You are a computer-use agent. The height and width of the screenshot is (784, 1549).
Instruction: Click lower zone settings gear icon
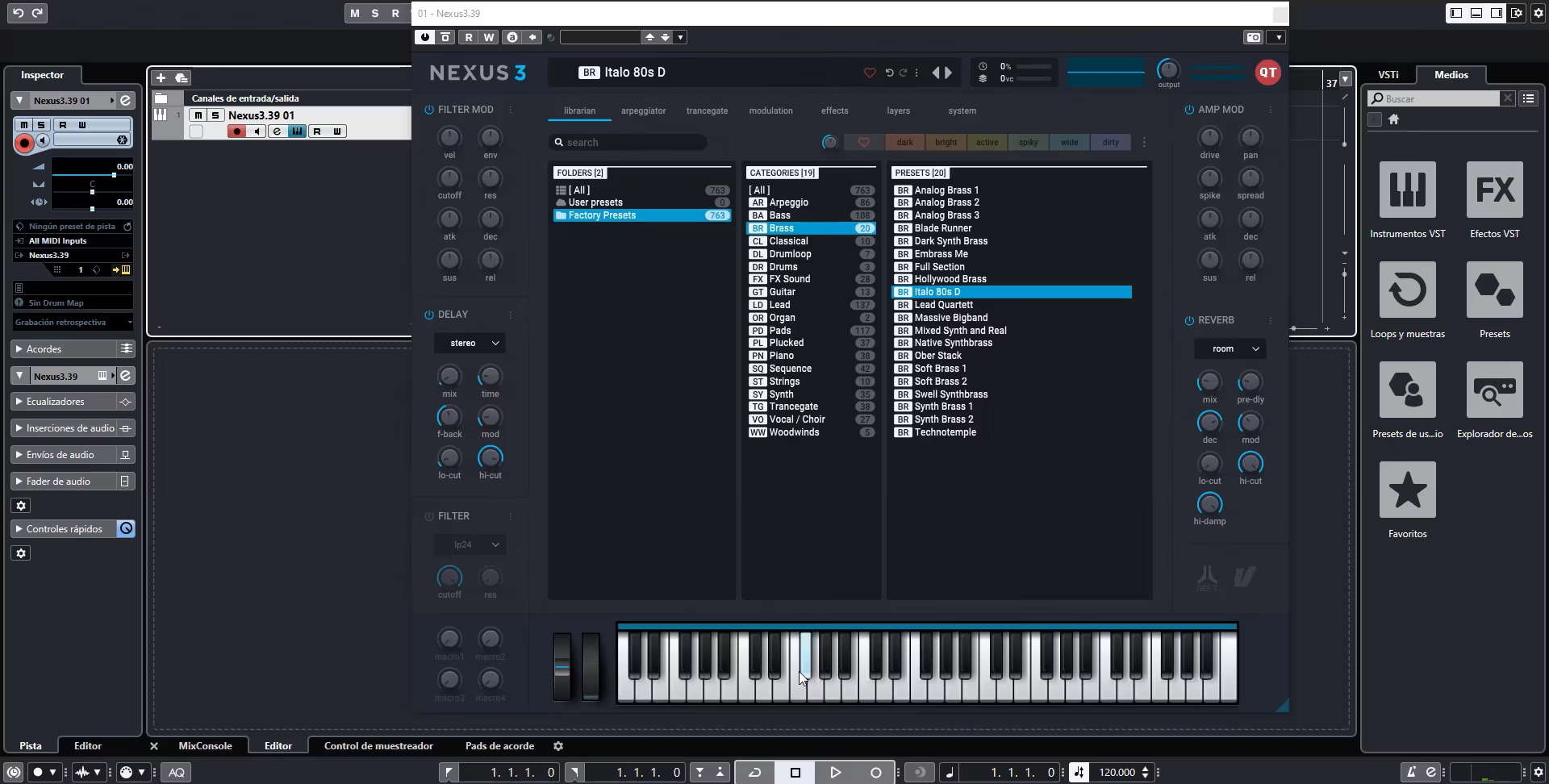pos(558,746)
